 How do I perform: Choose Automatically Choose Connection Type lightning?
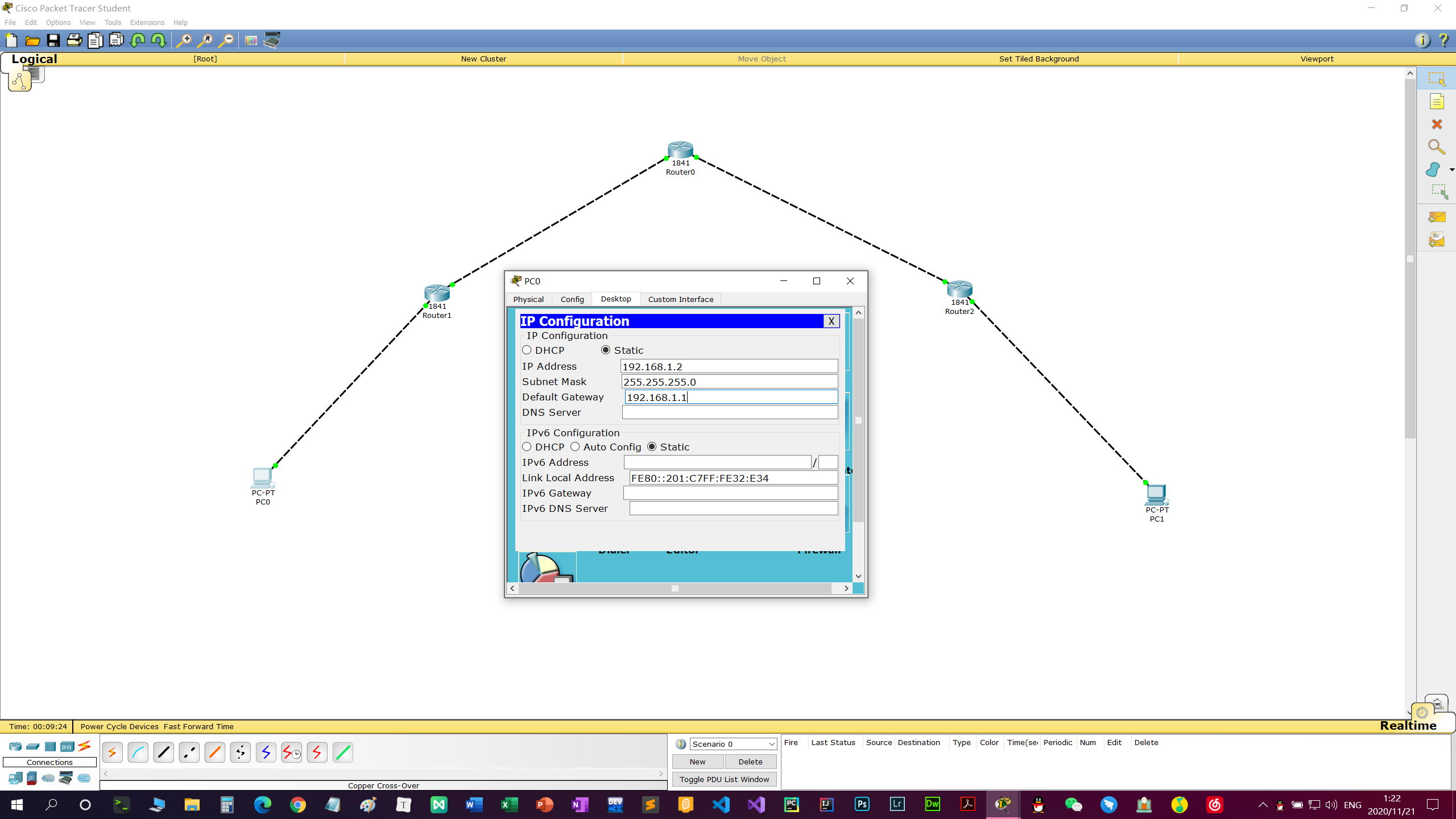pyautogui.click(x=113, y=752)
